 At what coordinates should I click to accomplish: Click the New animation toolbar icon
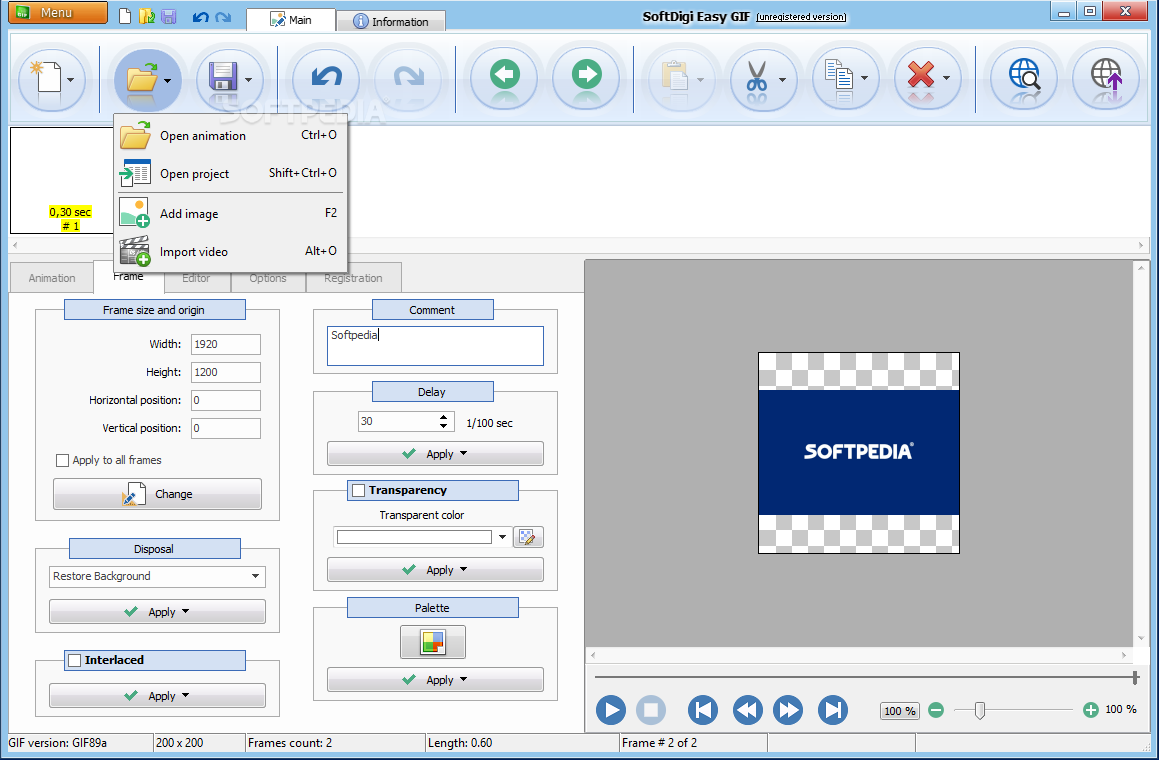click(x=46, y=77)
